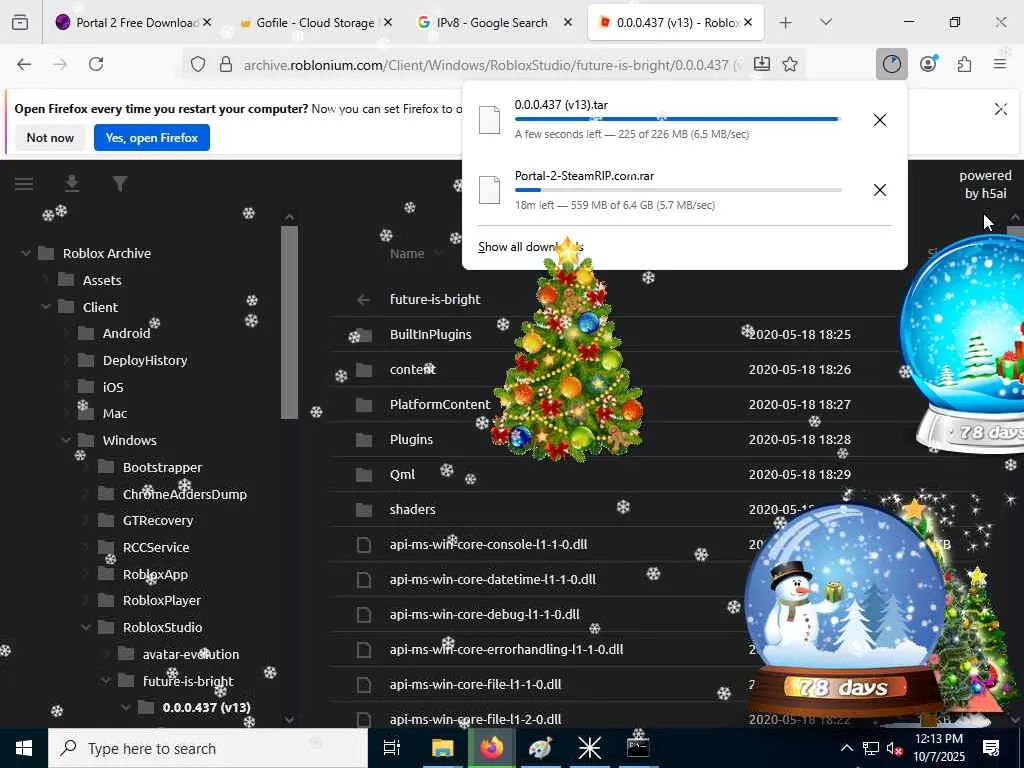Close the Gofile tab
This screenshot has height=768, width=1024.
[x=388, y=23]
